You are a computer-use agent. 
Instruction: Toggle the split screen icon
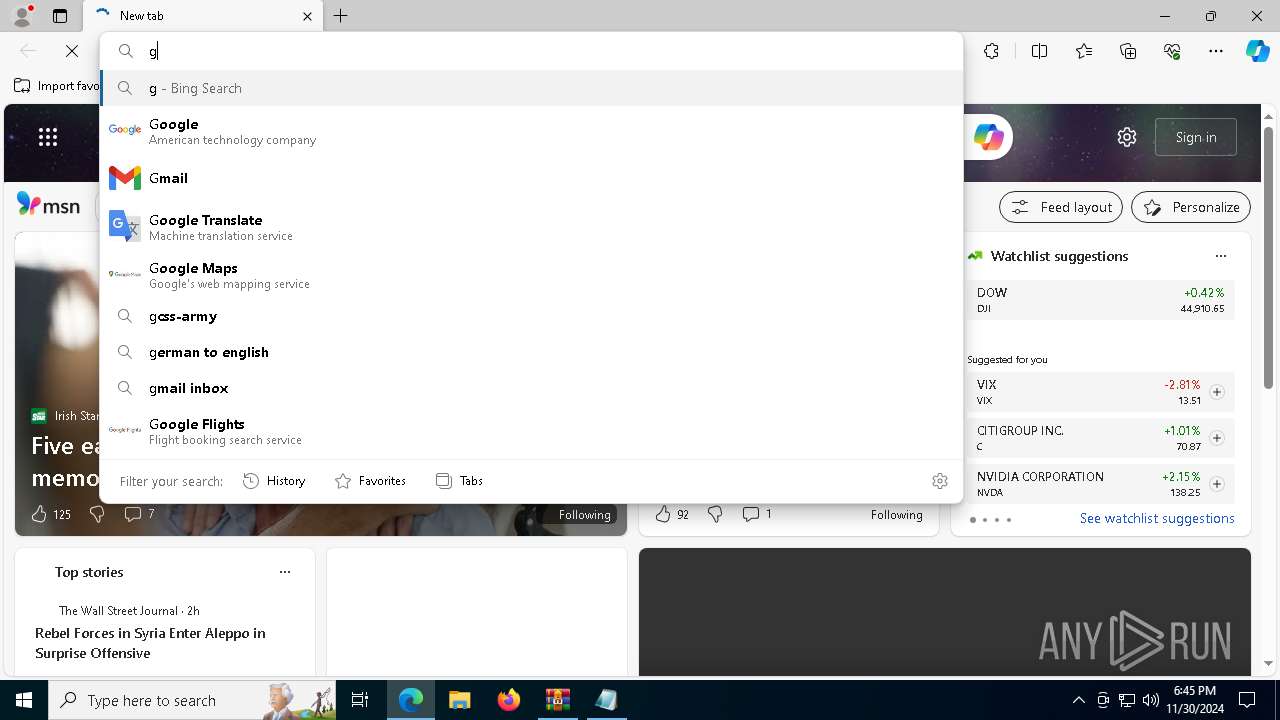pyautogui.click(x=1039, y=51)
